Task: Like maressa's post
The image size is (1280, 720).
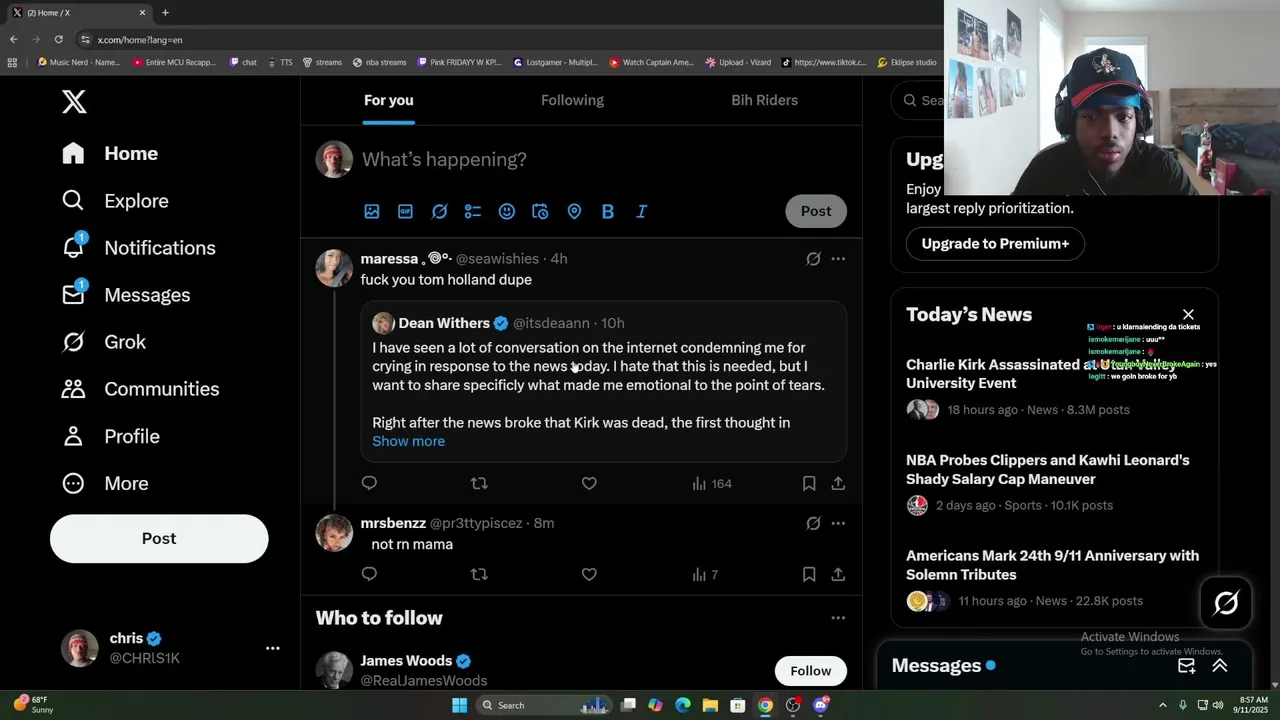Action: tap(589, 483)
